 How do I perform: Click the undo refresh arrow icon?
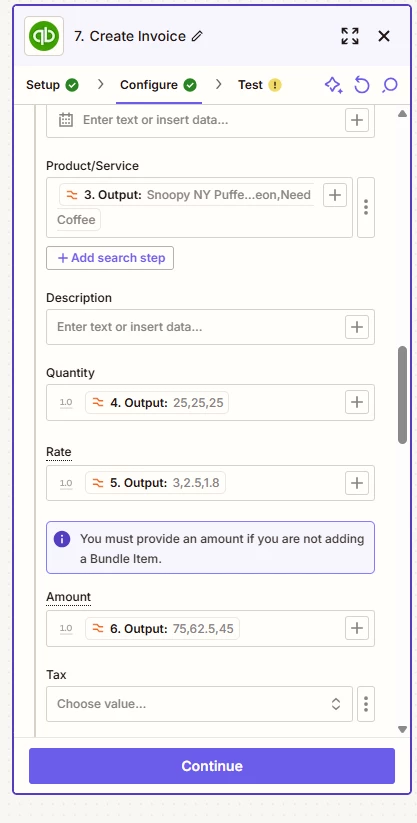point(362,85)
